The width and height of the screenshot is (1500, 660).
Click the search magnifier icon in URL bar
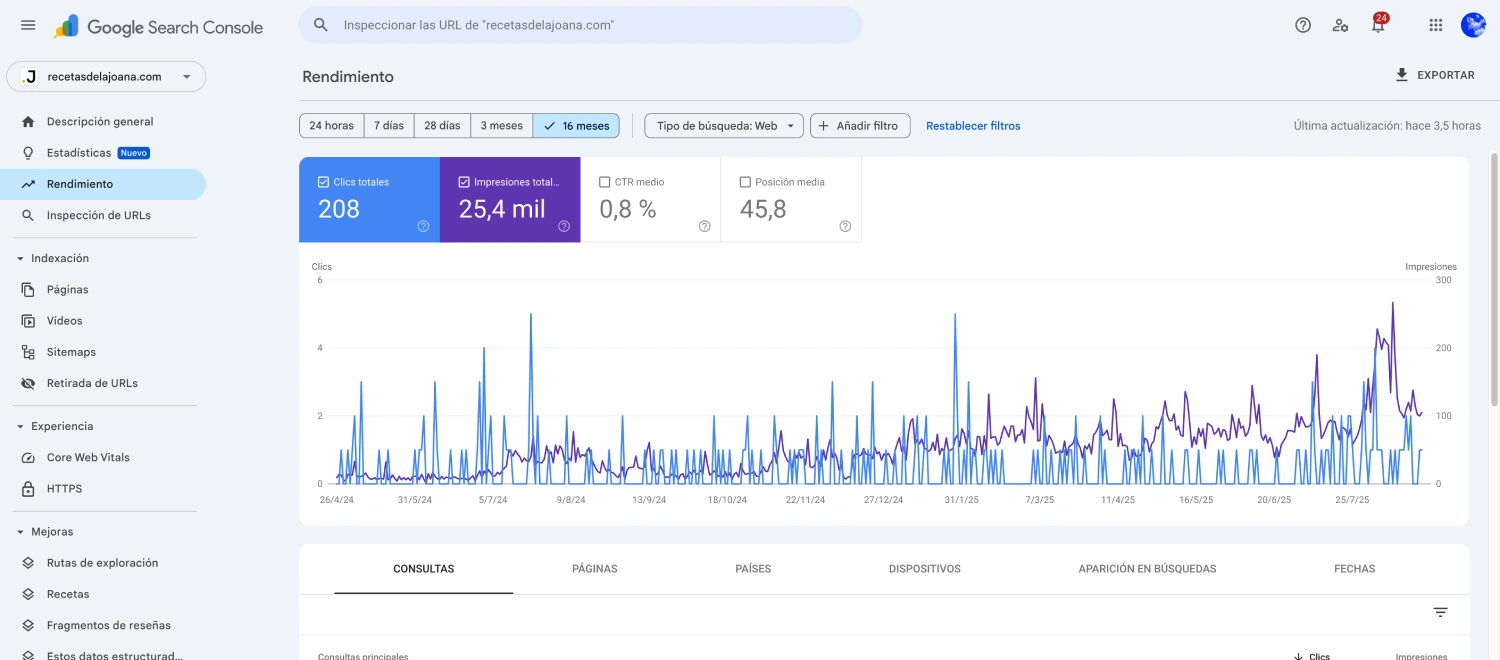321,25
